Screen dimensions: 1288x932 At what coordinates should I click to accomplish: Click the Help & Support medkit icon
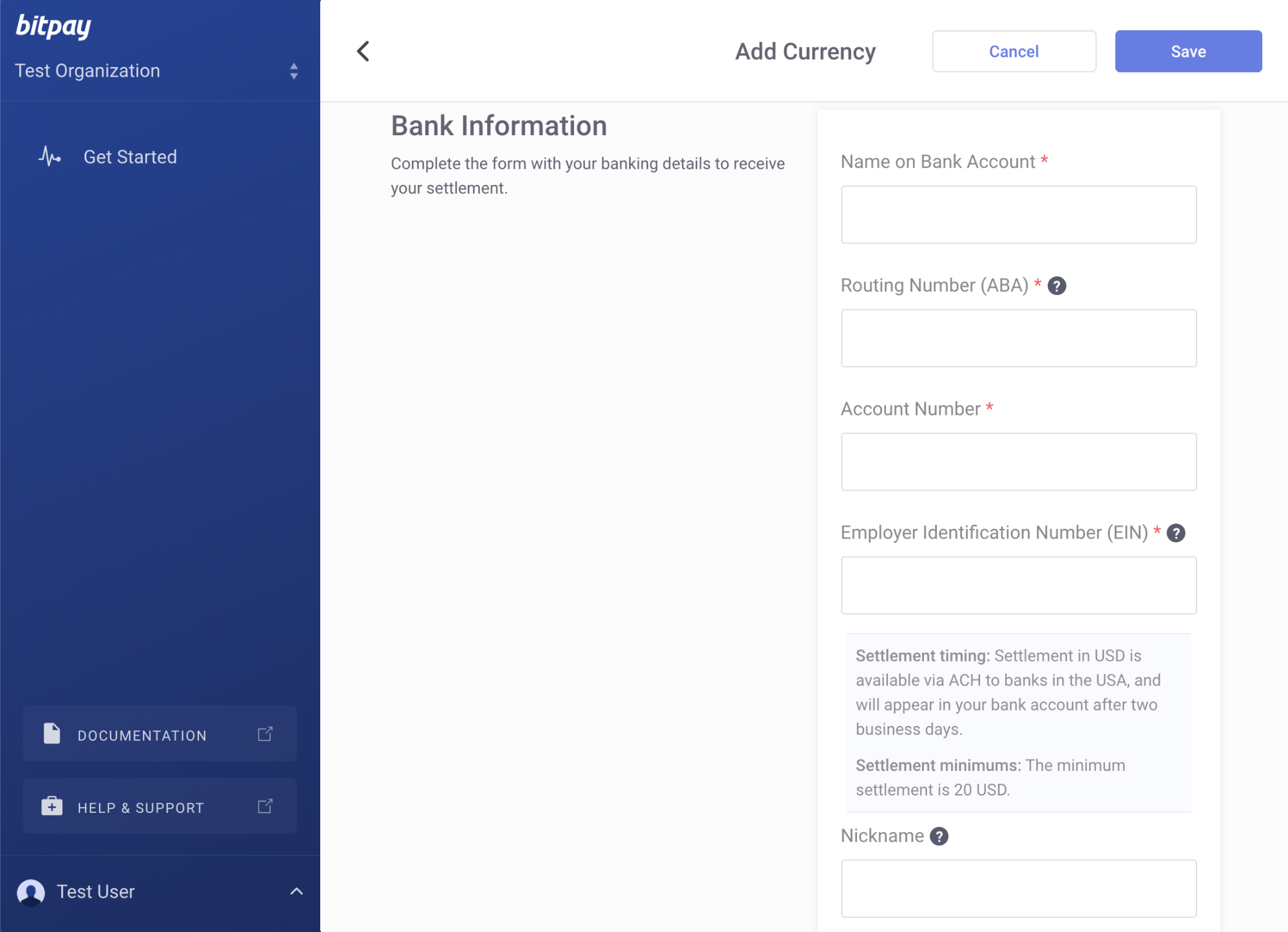[x=52, y=806]
